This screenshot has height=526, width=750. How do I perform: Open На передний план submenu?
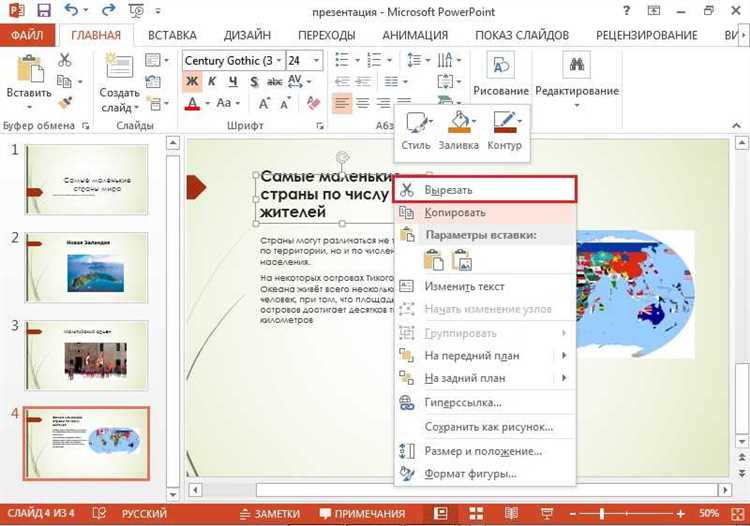click(485, 355)
